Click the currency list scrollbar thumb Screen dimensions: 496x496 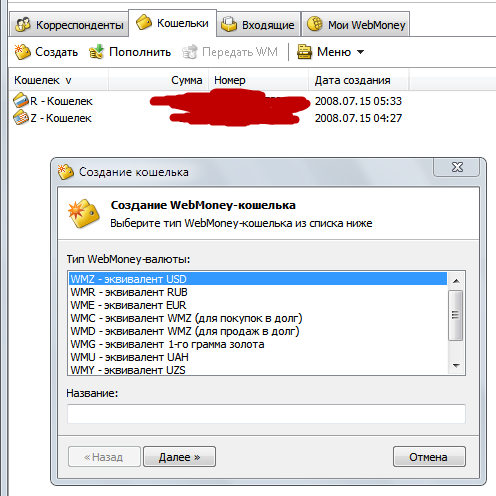[x=455, y=315]
